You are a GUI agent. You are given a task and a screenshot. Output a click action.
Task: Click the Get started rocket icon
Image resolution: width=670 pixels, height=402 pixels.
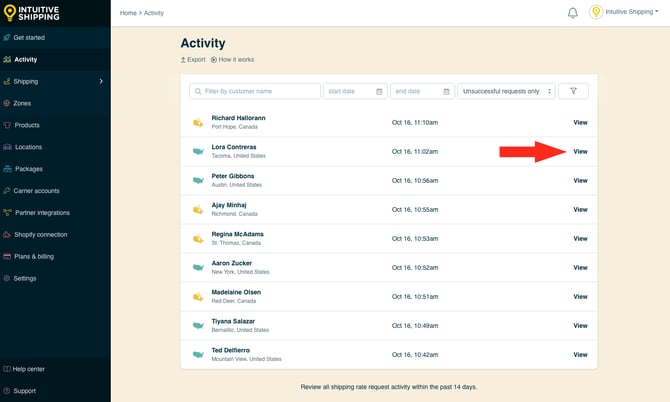[7, 38]
